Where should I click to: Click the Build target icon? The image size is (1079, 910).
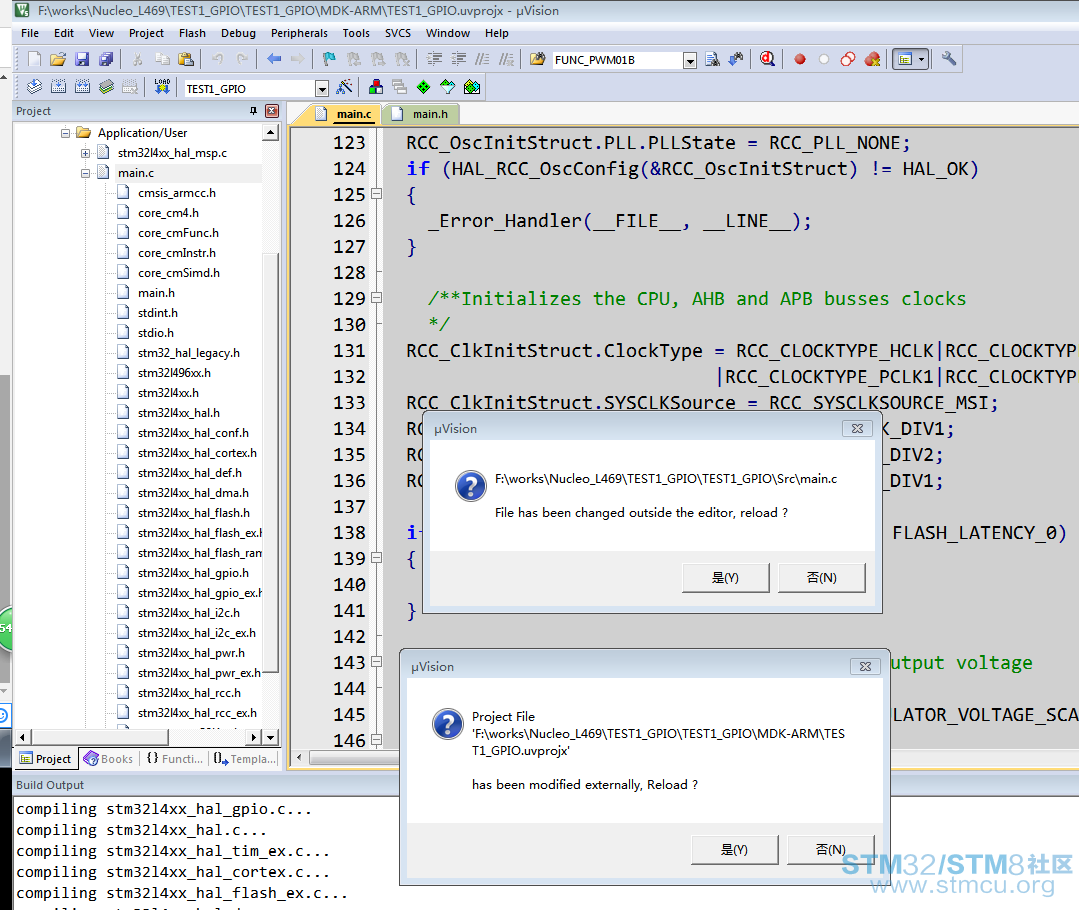pyautogui.click(x=58, y=87)
